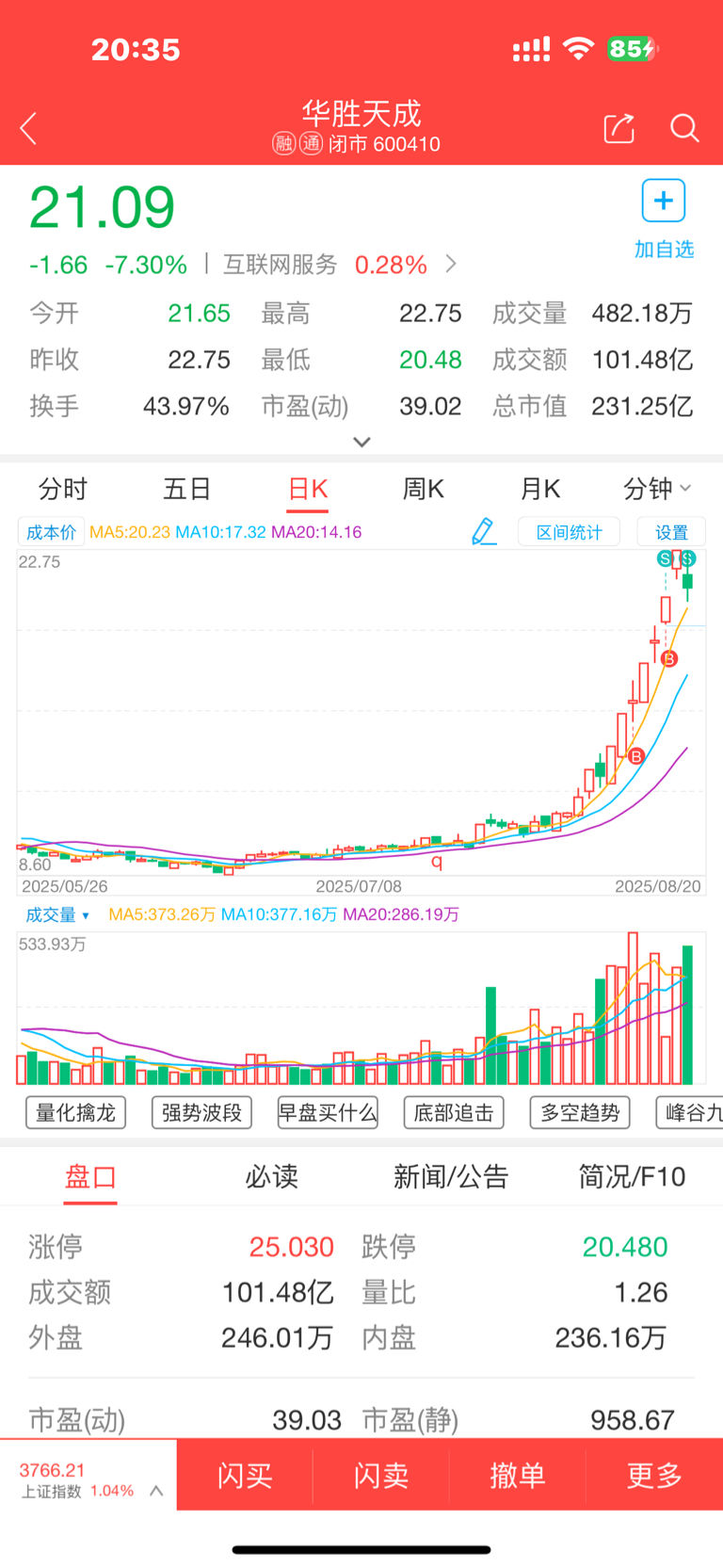Toggle the 成本价 cost line button

point(51,532)
